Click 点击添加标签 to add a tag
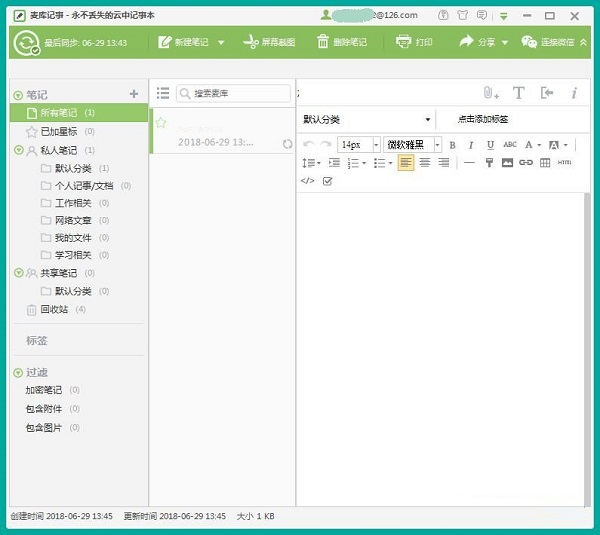Image resolution: width=600 pixels, height=535 pixels. pos(483,120)
